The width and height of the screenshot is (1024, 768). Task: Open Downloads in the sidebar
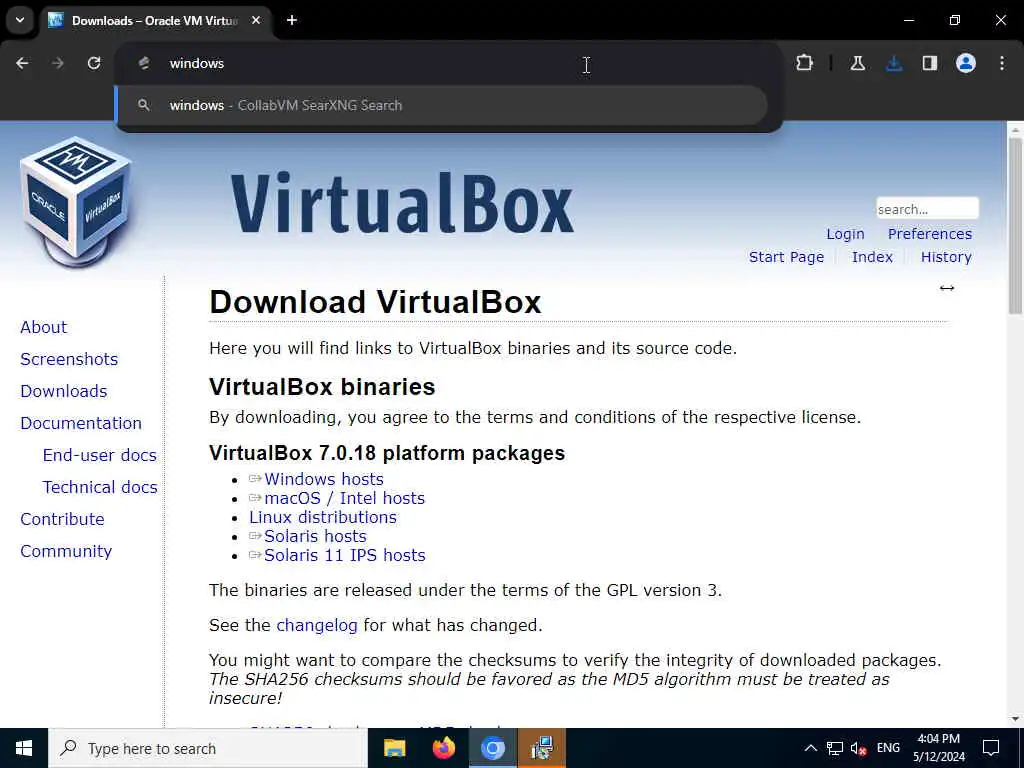point(63,391)
